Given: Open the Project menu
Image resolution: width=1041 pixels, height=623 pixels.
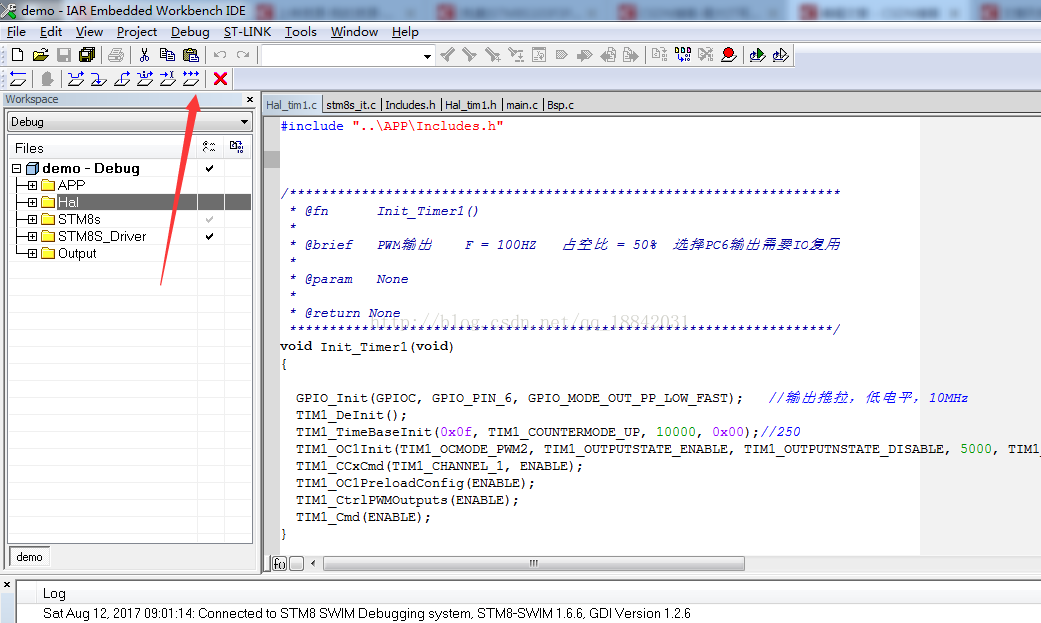Looking at the screenshot, I should tap(137, 32).
